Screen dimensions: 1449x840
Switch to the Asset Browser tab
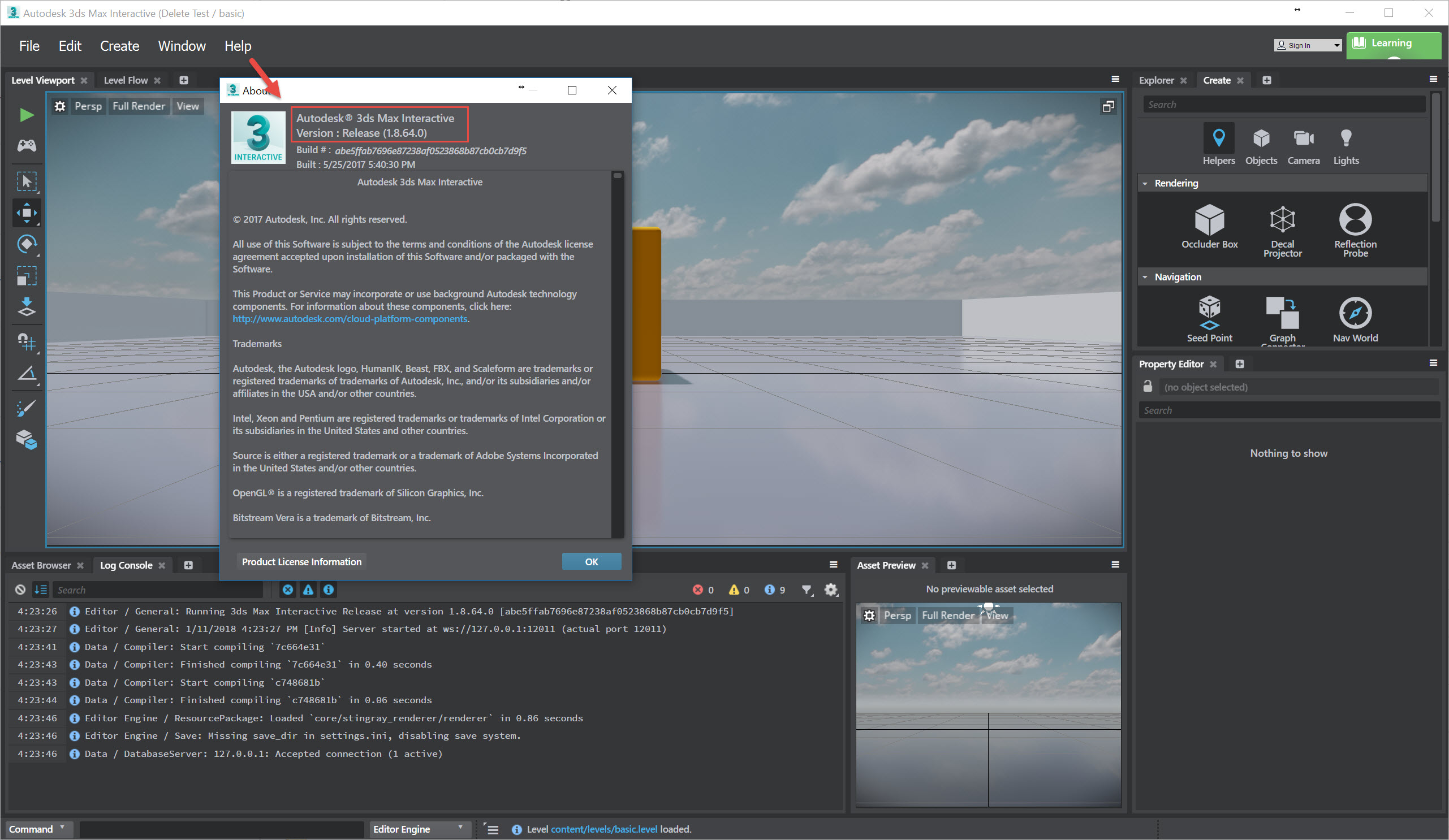pyautogui.click(x=41, y=565)
